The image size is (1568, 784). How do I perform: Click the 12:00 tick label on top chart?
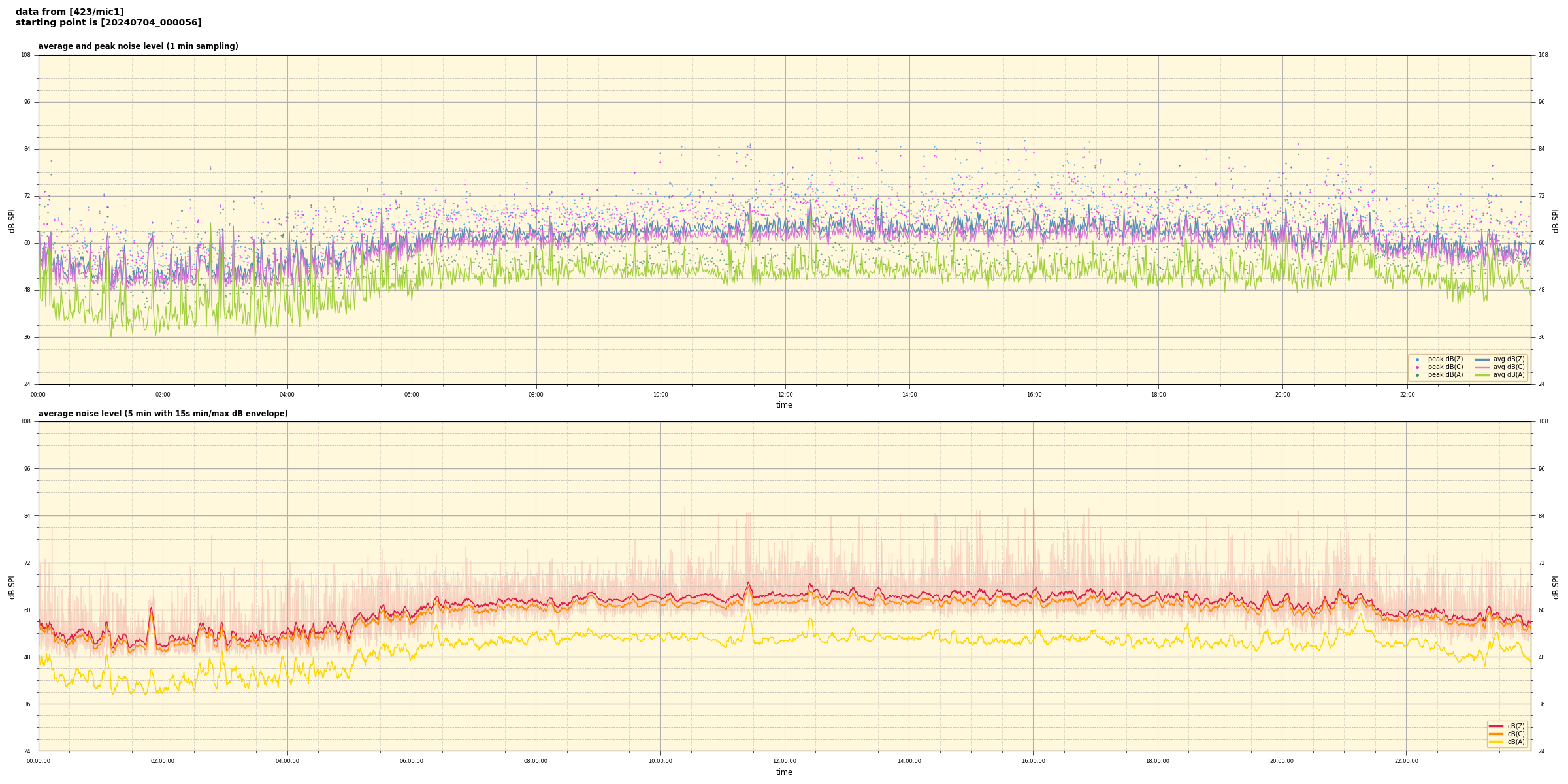point(785,395)
